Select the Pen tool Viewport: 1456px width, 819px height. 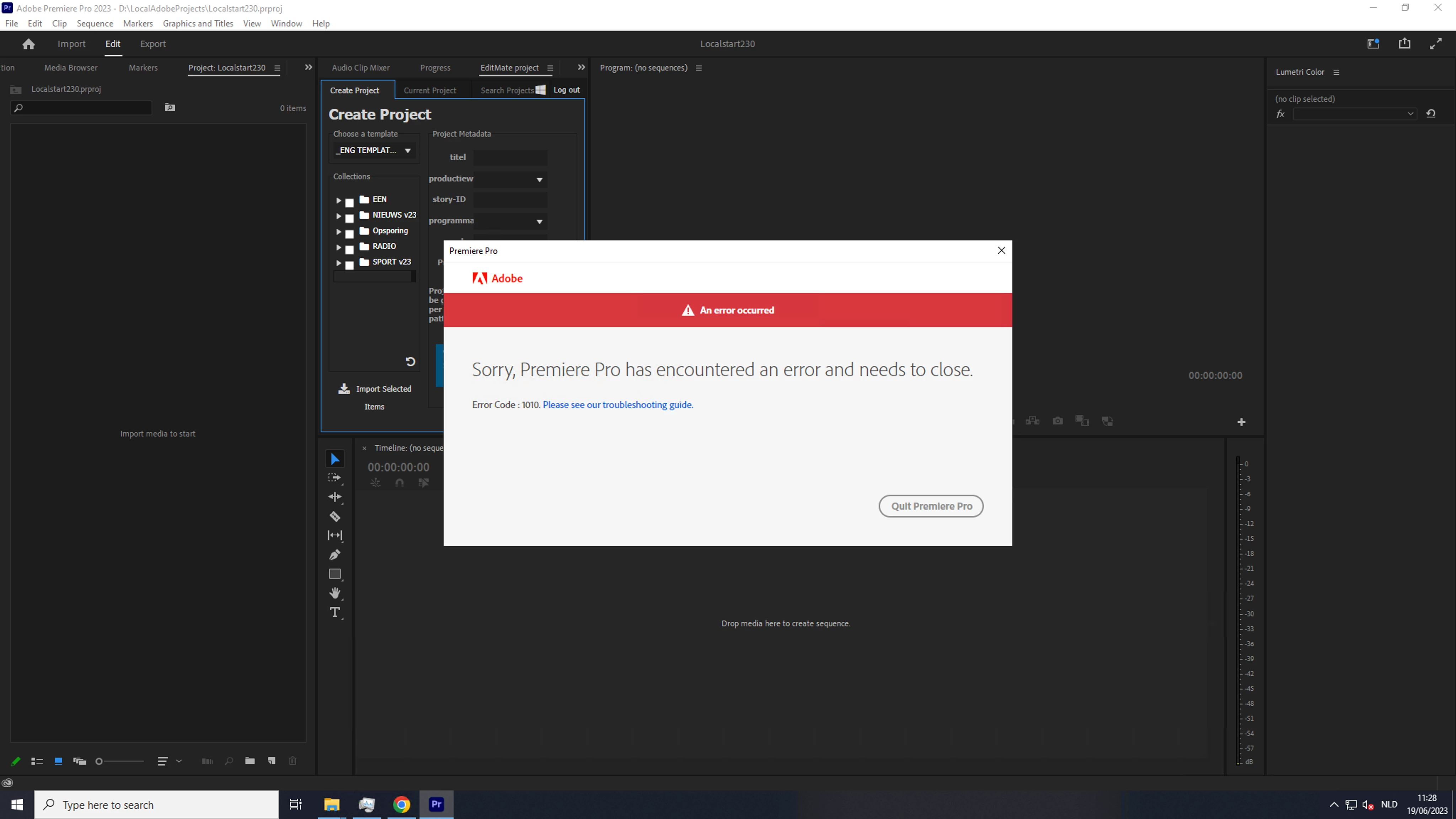(x=334, y=555)
